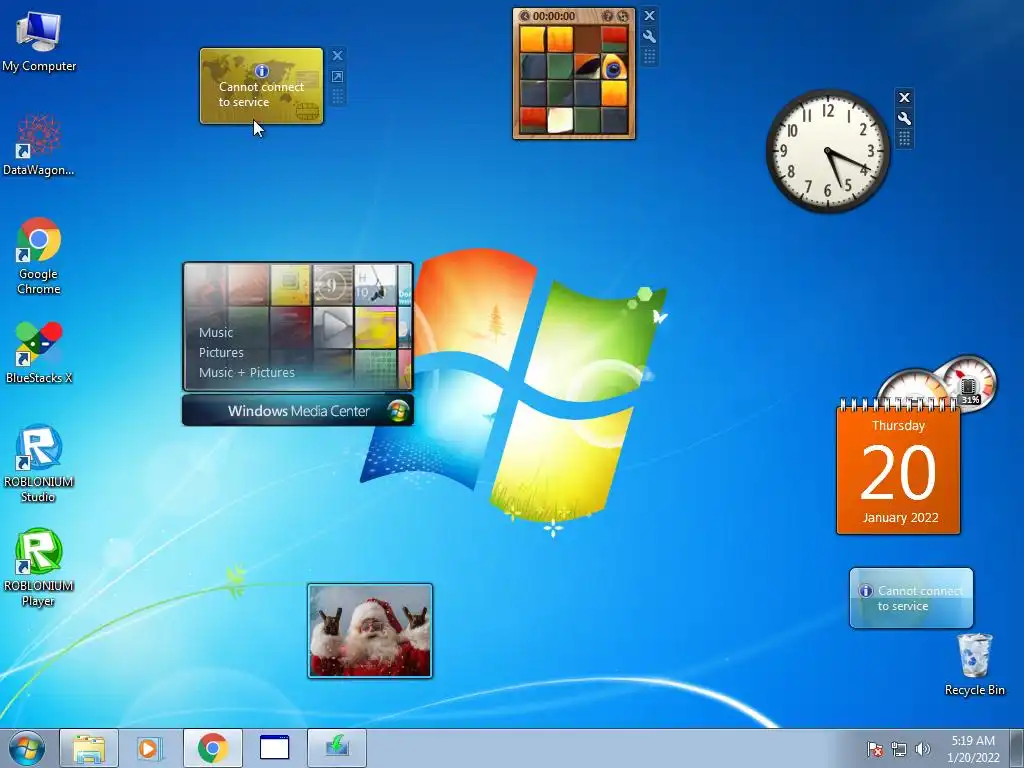
Task: Select the BlueStacks X desktop shortcut
Action: tap(39, 352)
